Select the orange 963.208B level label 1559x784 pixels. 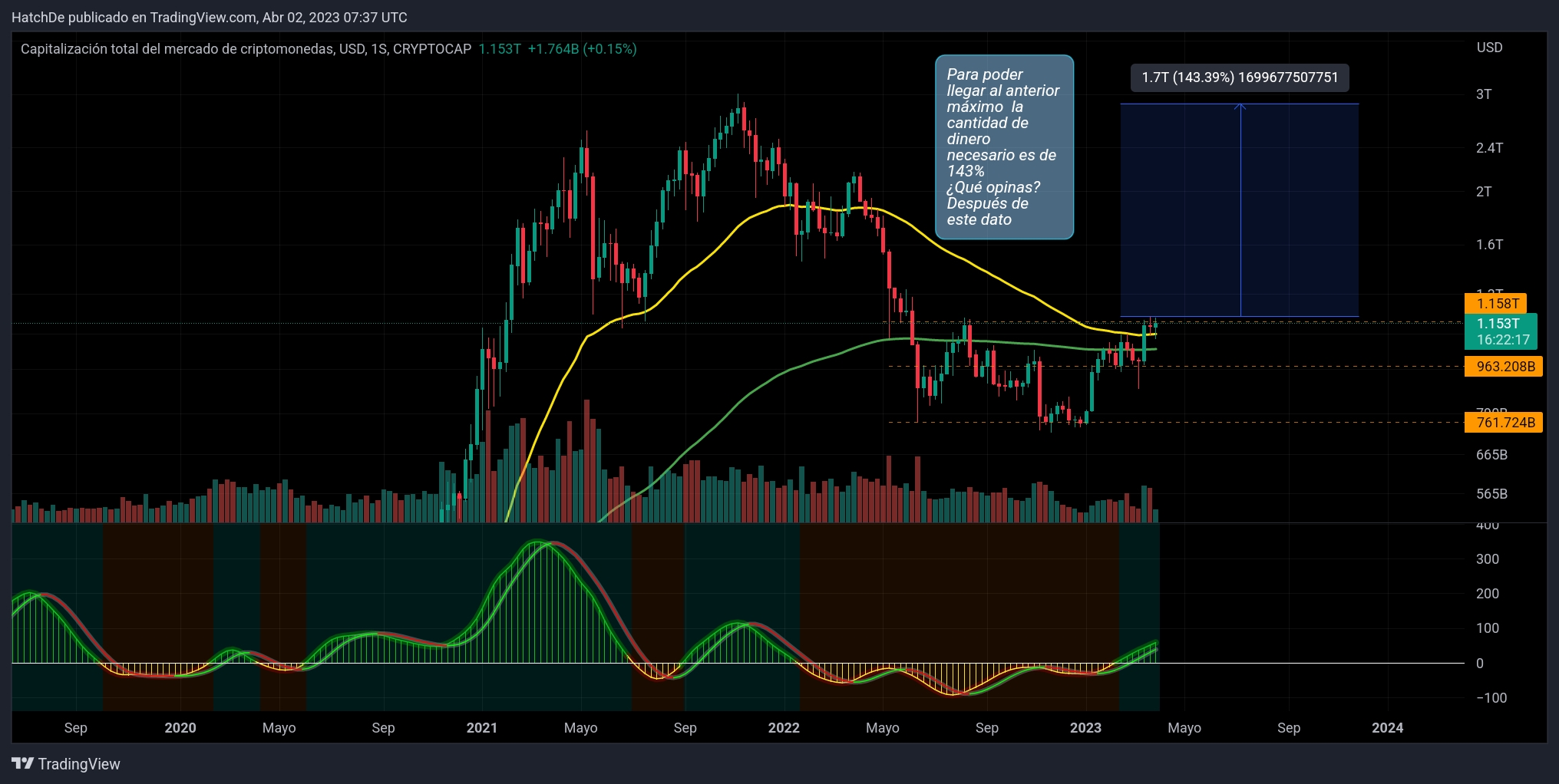pyautogui.click(x=1505, y=367)
